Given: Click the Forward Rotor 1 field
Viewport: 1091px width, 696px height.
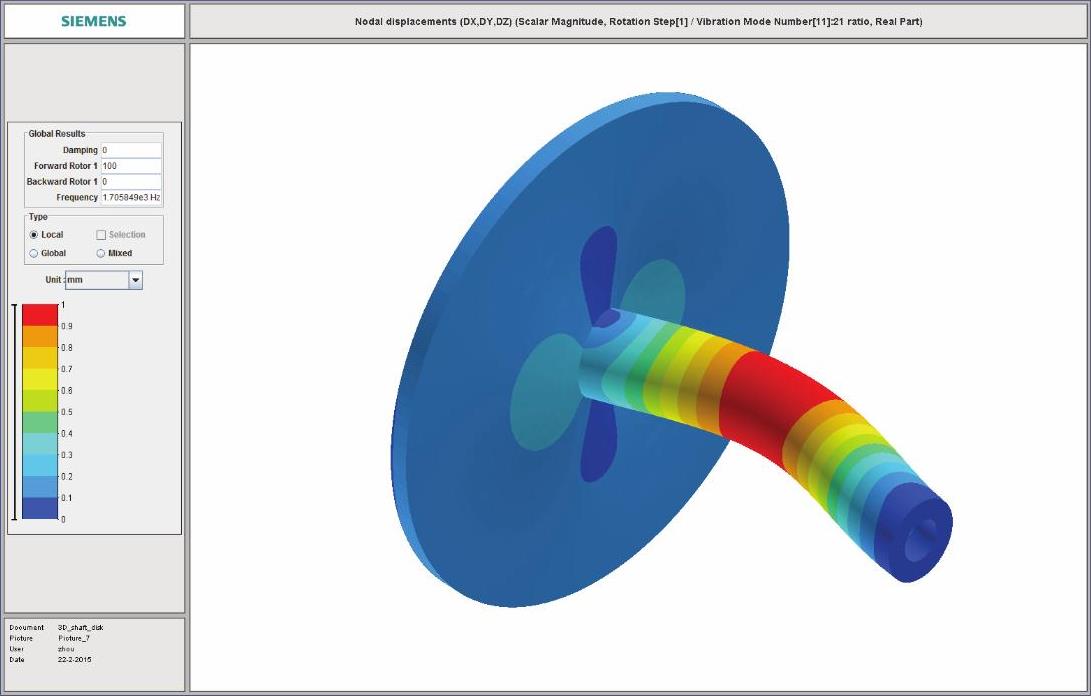Looking at the screenshot, I should coord(130,166).
